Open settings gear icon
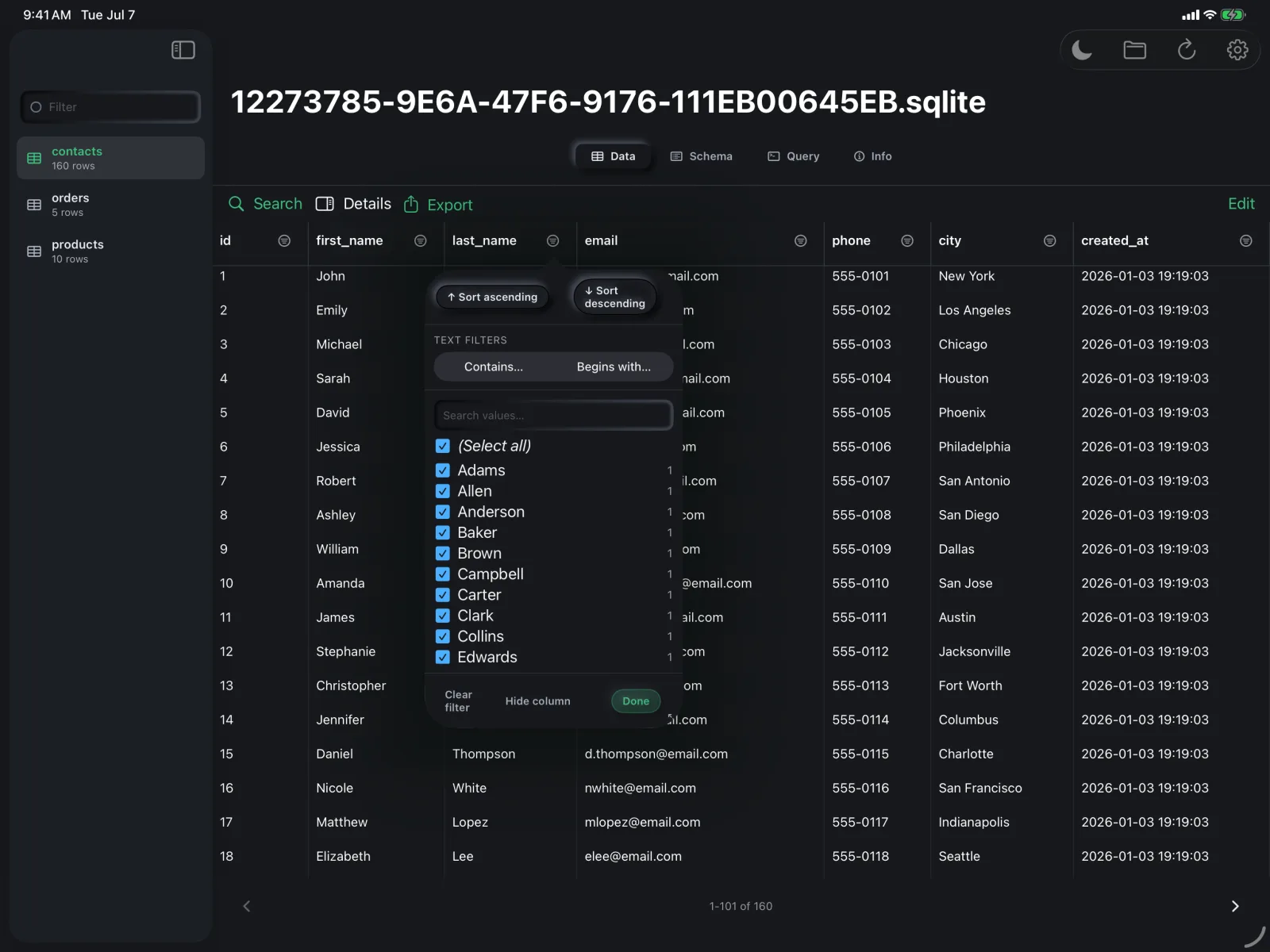The image size is (1270, 952). tap(1237, 50)
